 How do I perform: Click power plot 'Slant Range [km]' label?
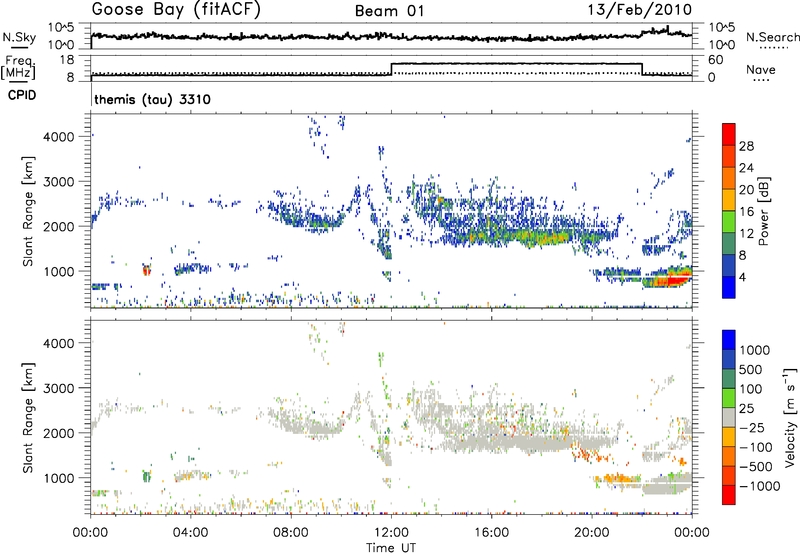[28, 211]
